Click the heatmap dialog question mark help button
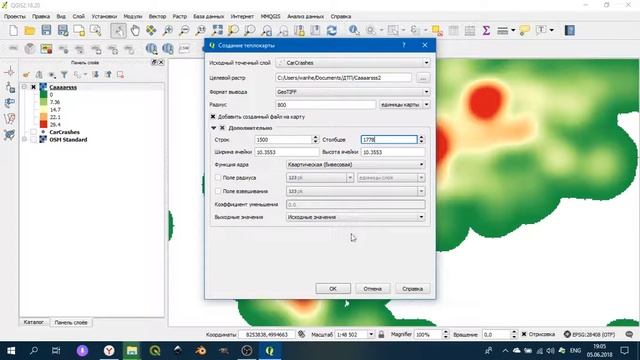640x360 pixels. point(404,45)
